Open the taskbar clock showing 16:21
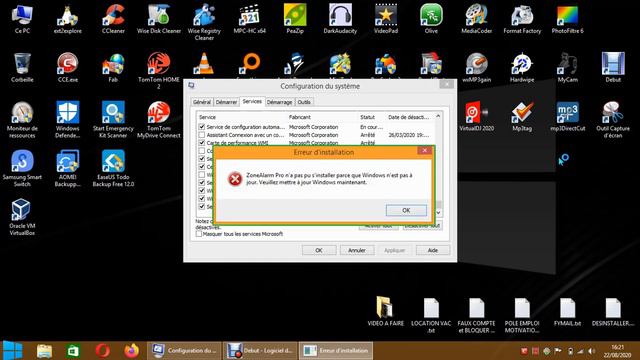 (618, 351)
